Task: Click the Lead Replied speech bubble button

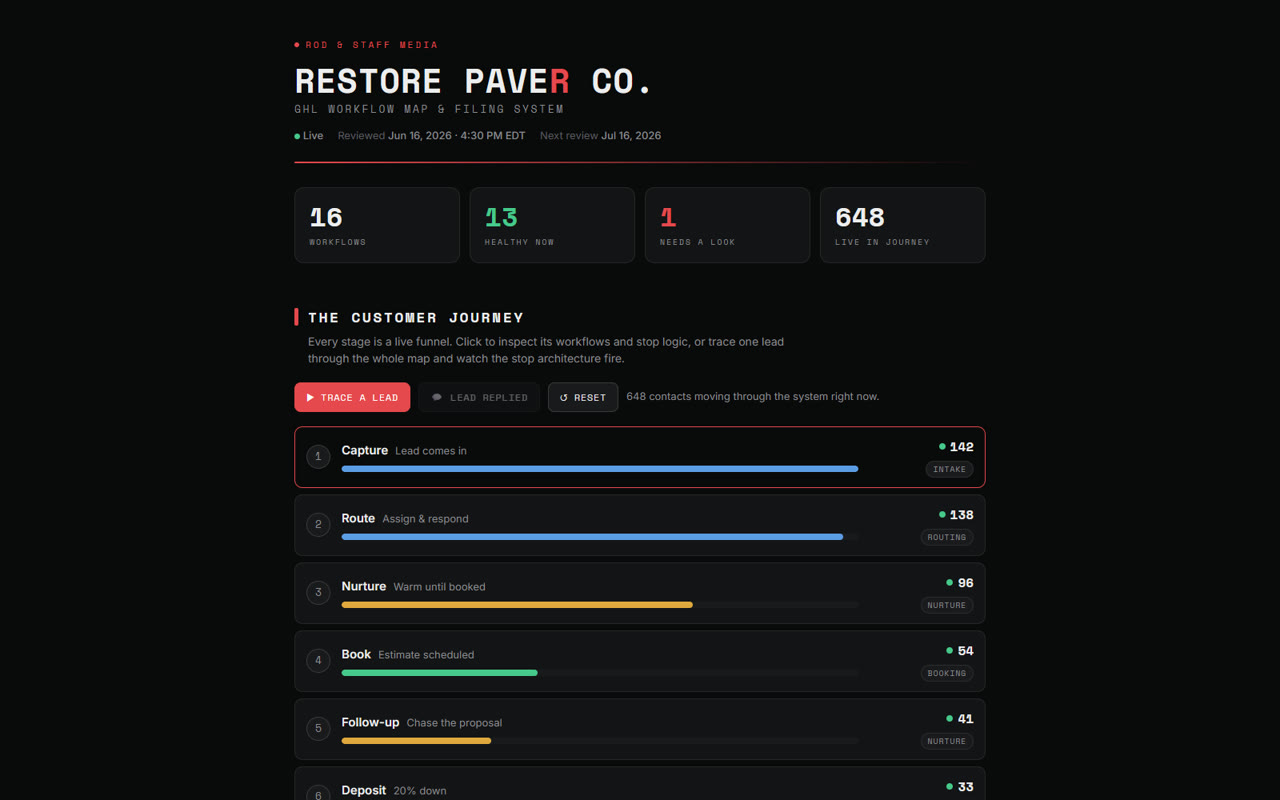Action: tap(479, 397)
